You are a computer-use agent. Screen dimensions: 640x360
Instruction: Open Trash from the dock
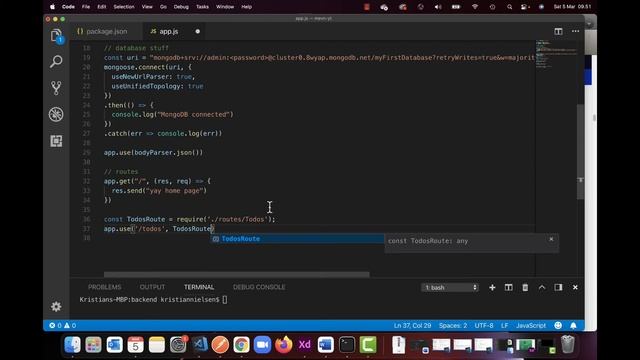coord(567,344)
